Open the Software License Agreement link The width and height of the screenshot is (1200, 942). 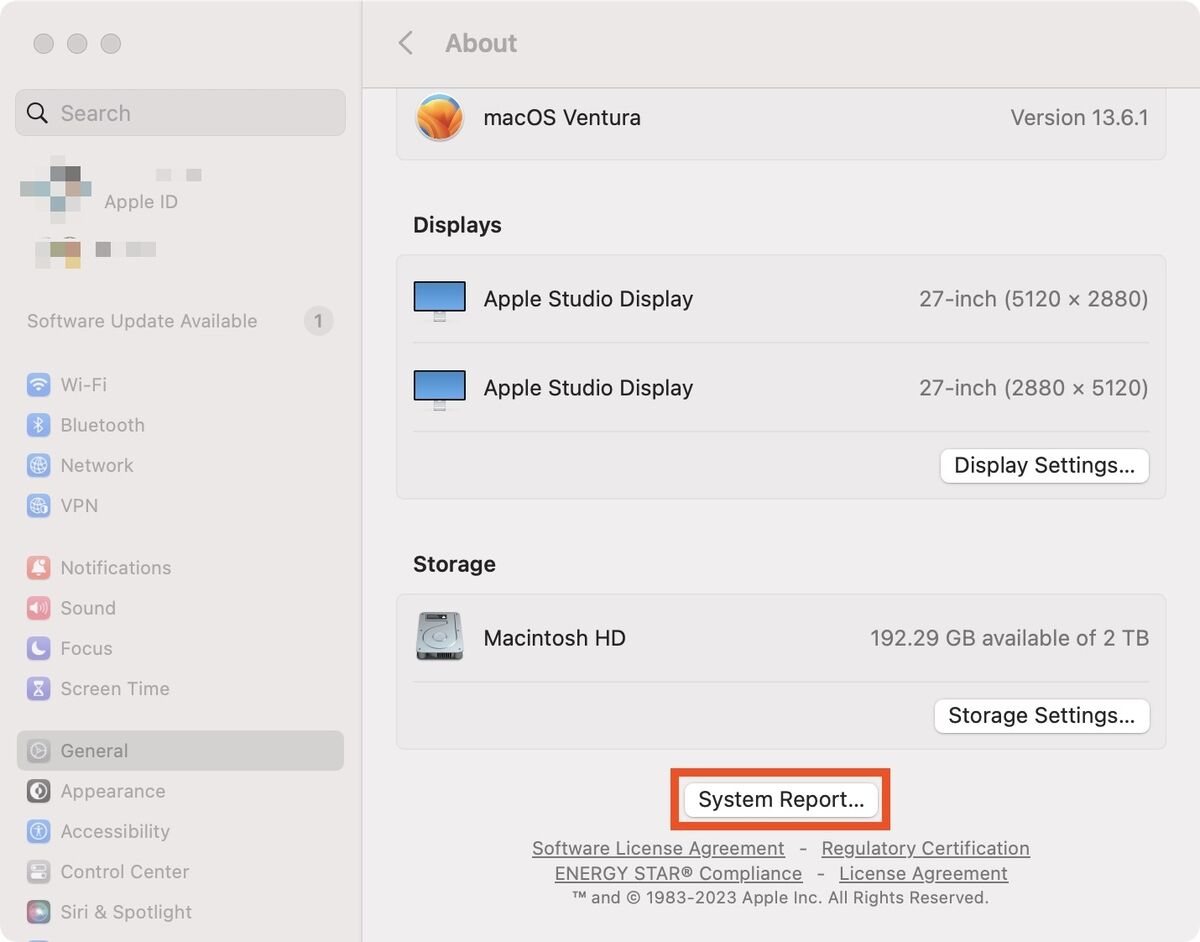pos(658,848)
